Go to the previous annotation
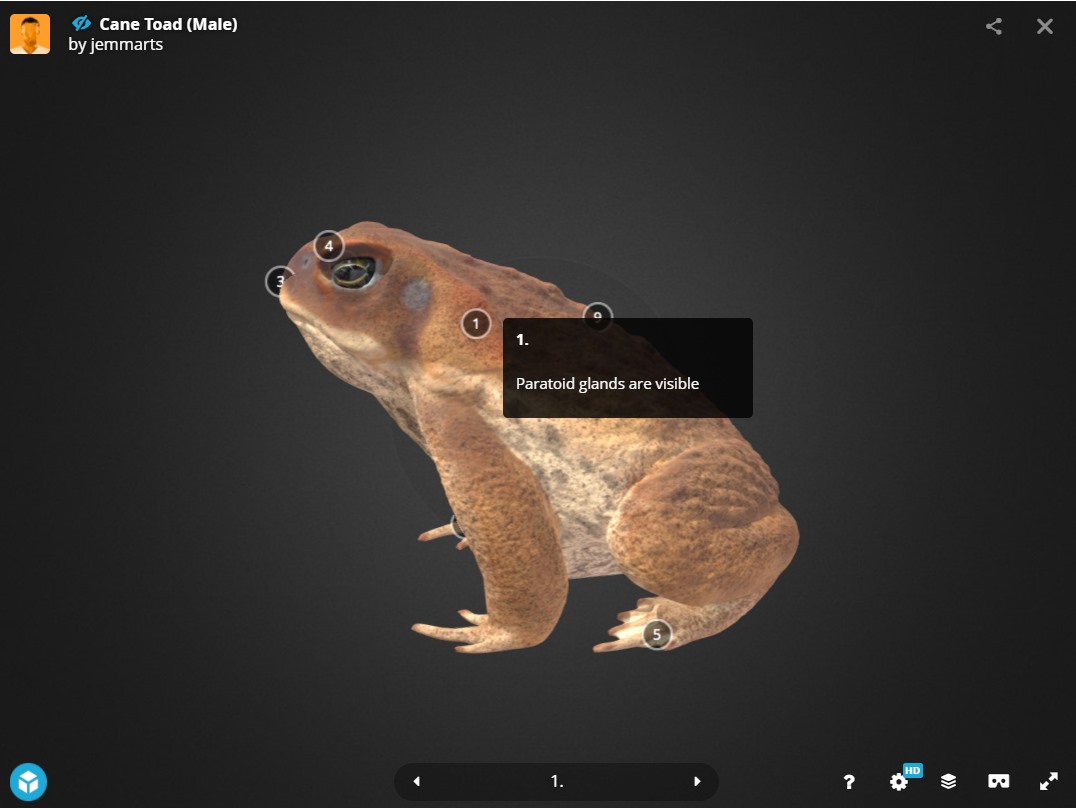1076x808 pixels. [417, 782]
